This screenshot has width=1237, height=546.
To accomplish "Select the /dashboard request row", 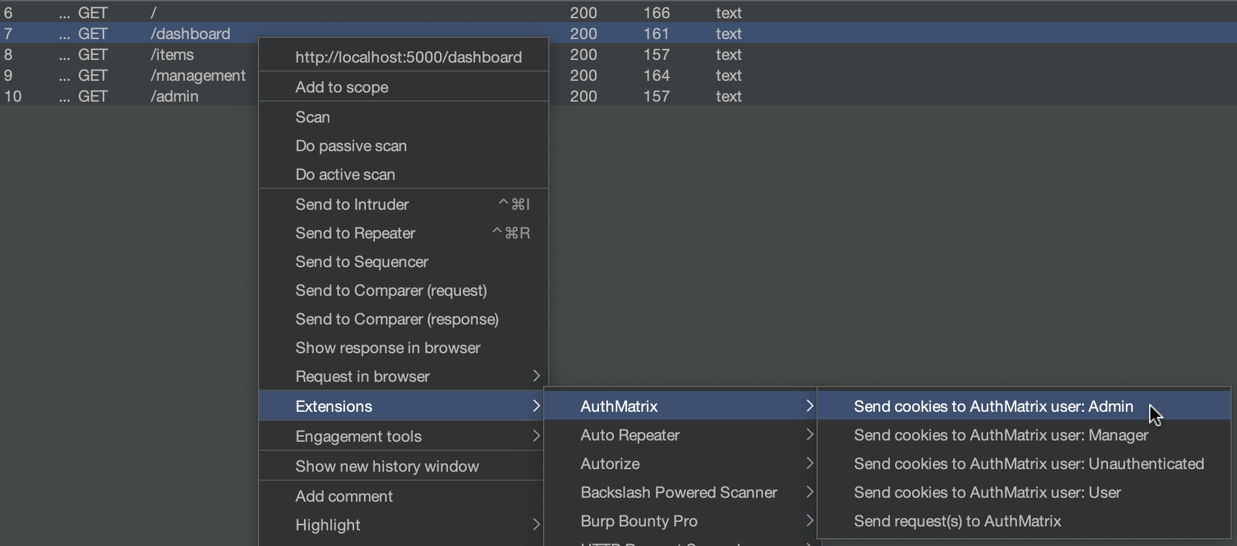I will tap(618, 34).
